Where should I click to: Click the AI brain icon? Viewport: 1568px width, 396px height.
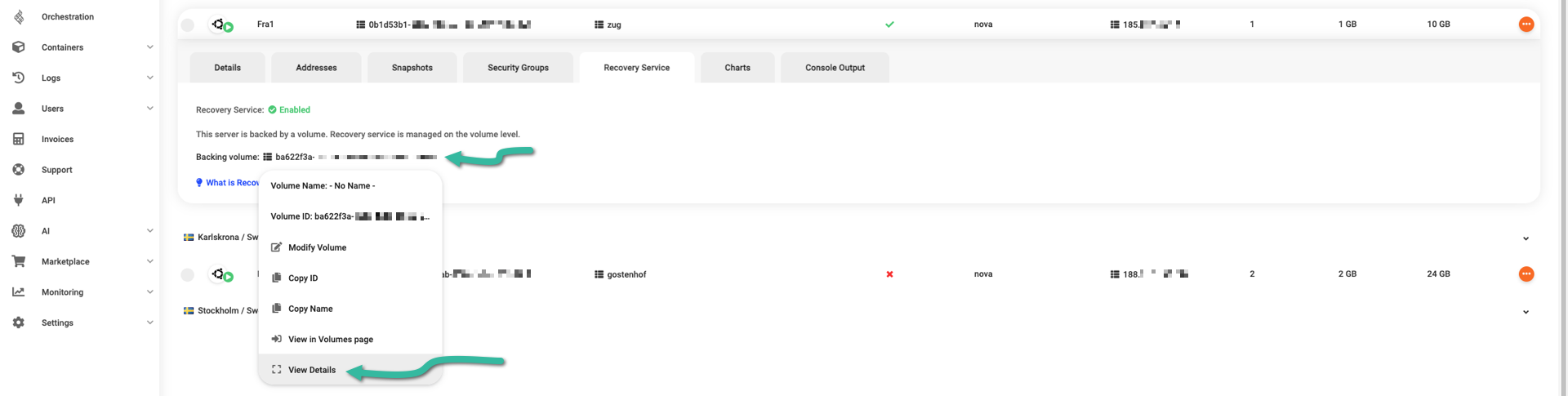point(18,231)
